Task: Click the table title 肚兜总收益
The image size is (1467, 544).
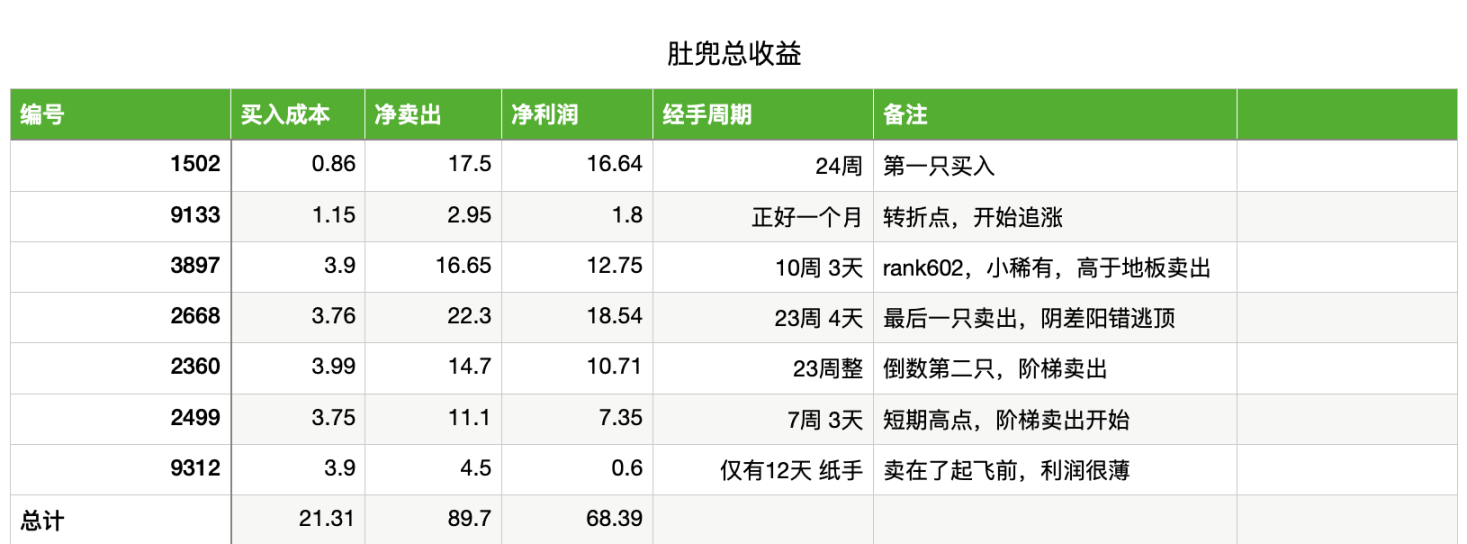Action: [733, 54]
